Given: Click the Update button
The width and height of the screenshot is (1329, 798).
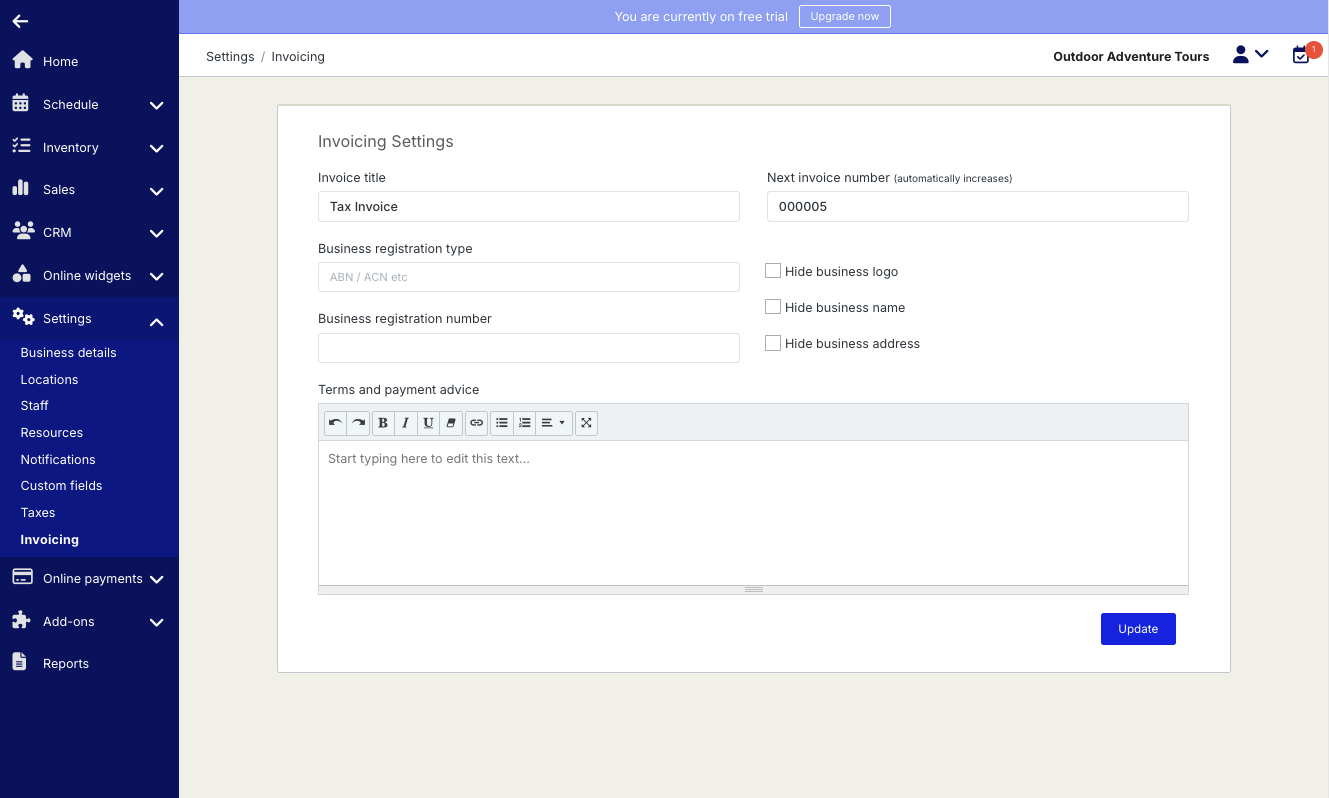Looking at the screenshot, I should coord(1138,629).
